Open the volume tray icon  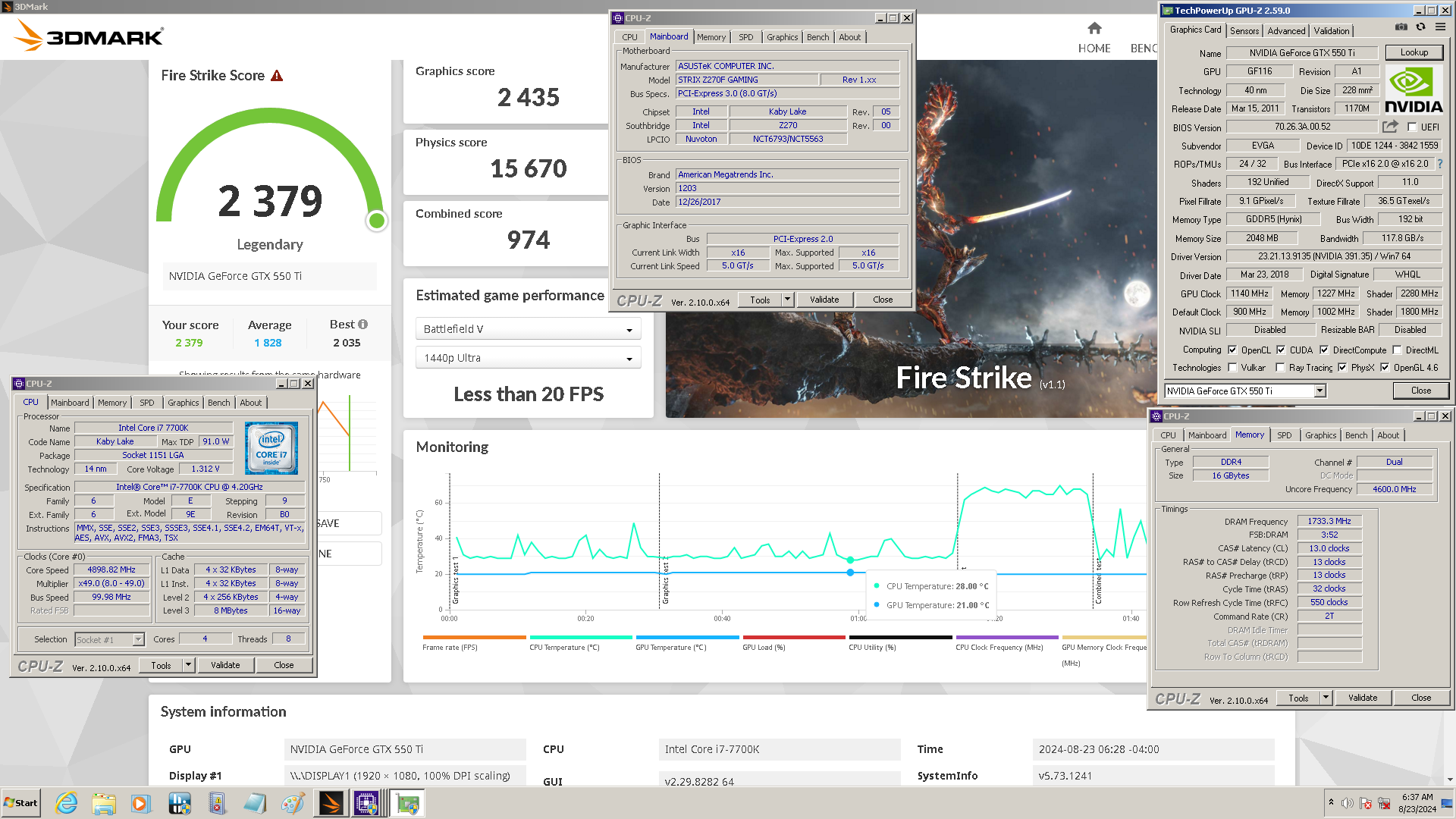1347,803
